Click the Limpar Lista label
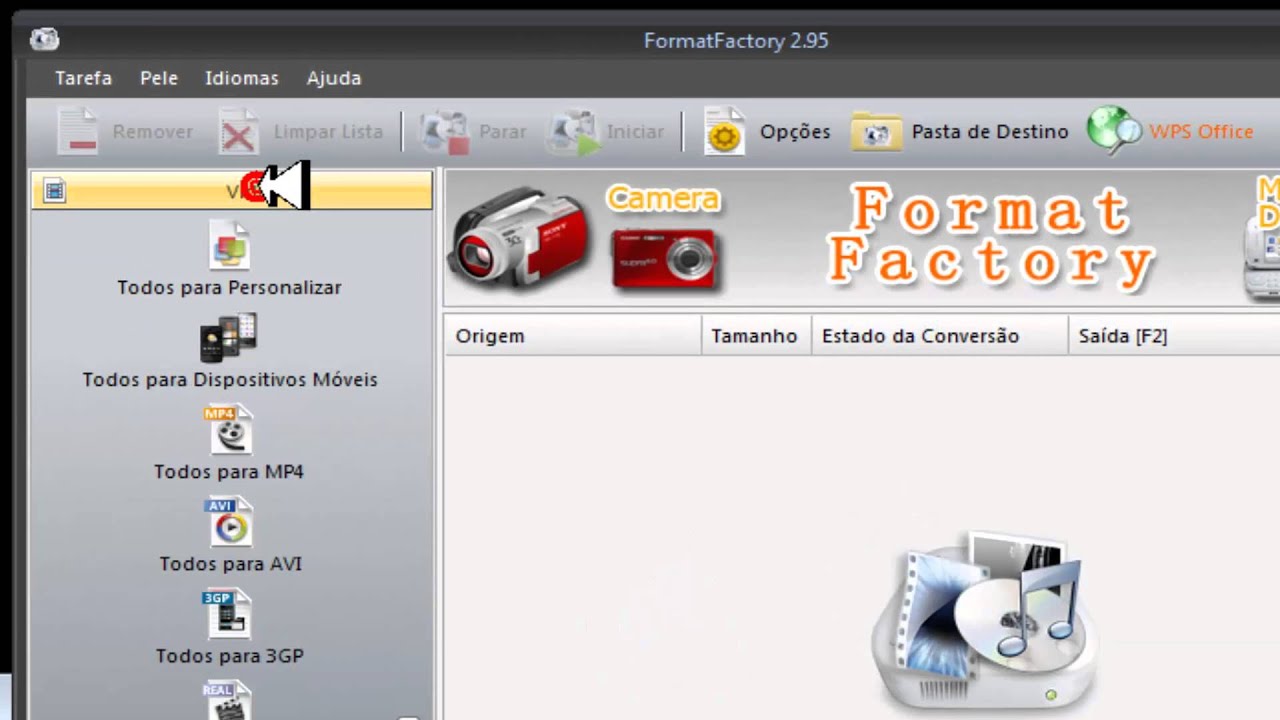Image resolution: width=1280 pixels, height=720 pixels. 328,131
